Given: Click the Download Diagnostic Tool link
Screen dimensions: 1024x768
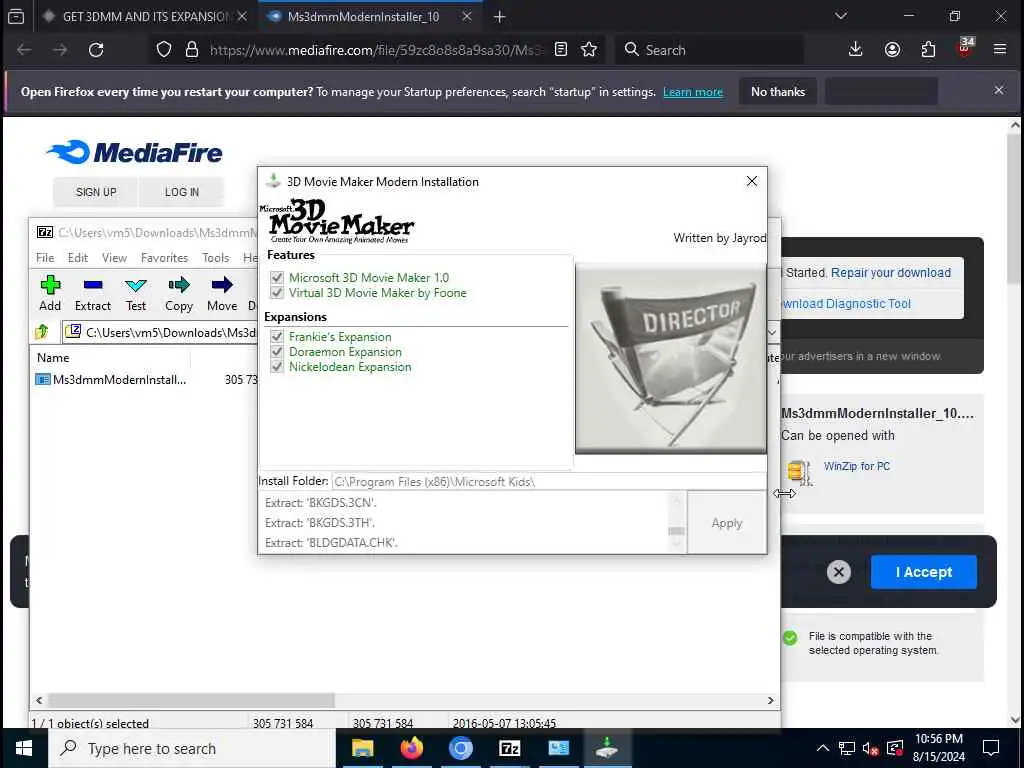Looking at the screenshot, I should point(846,304).
